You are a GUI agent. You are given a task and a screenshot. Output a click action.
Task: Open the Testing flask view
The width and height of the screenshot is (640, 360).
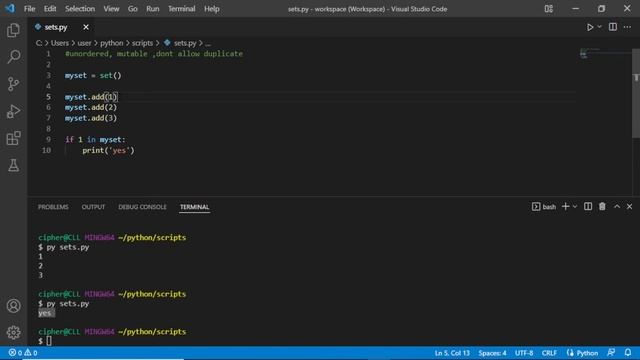tap(13, 165)
